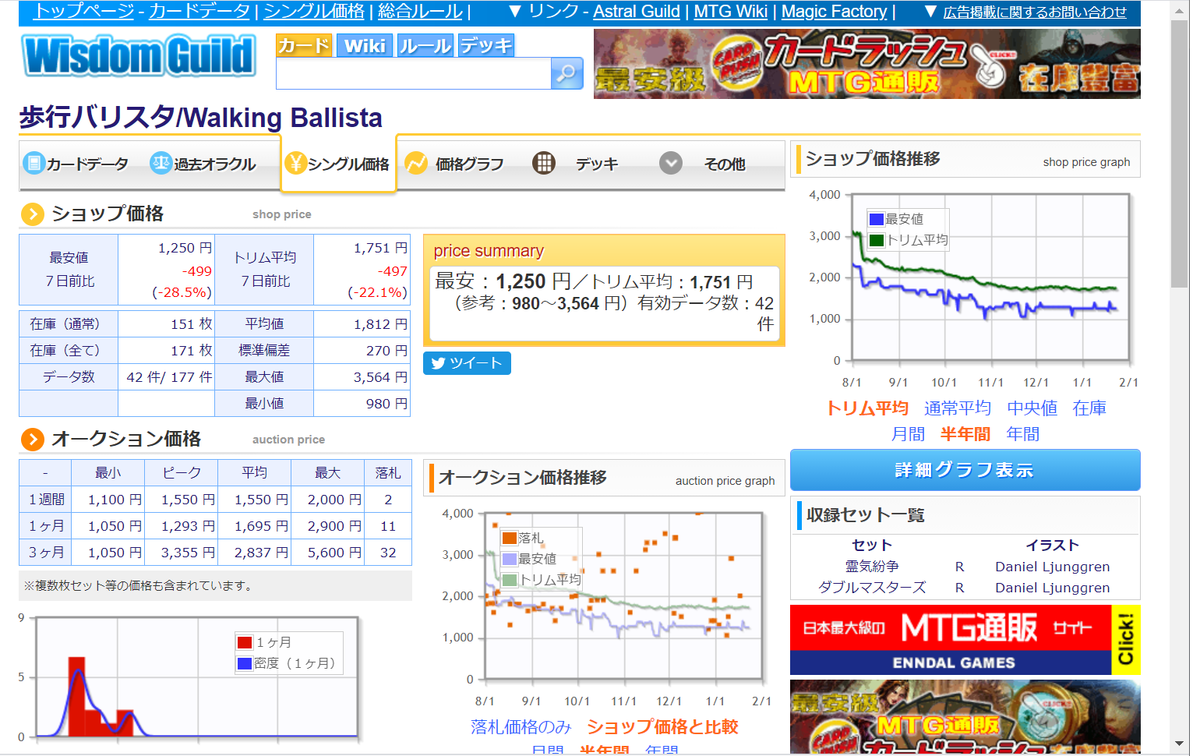Click the その他 chevron icon
The image size is (1200, 756).
pos(671,163)
